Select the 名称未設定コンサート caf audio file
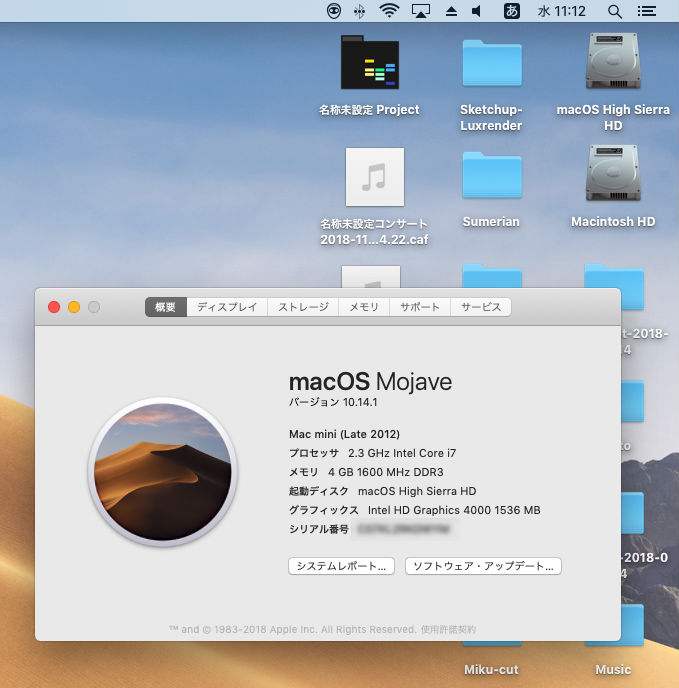Image resolution: width=679 pixels, height=688 pixels. tap(374, 177)
